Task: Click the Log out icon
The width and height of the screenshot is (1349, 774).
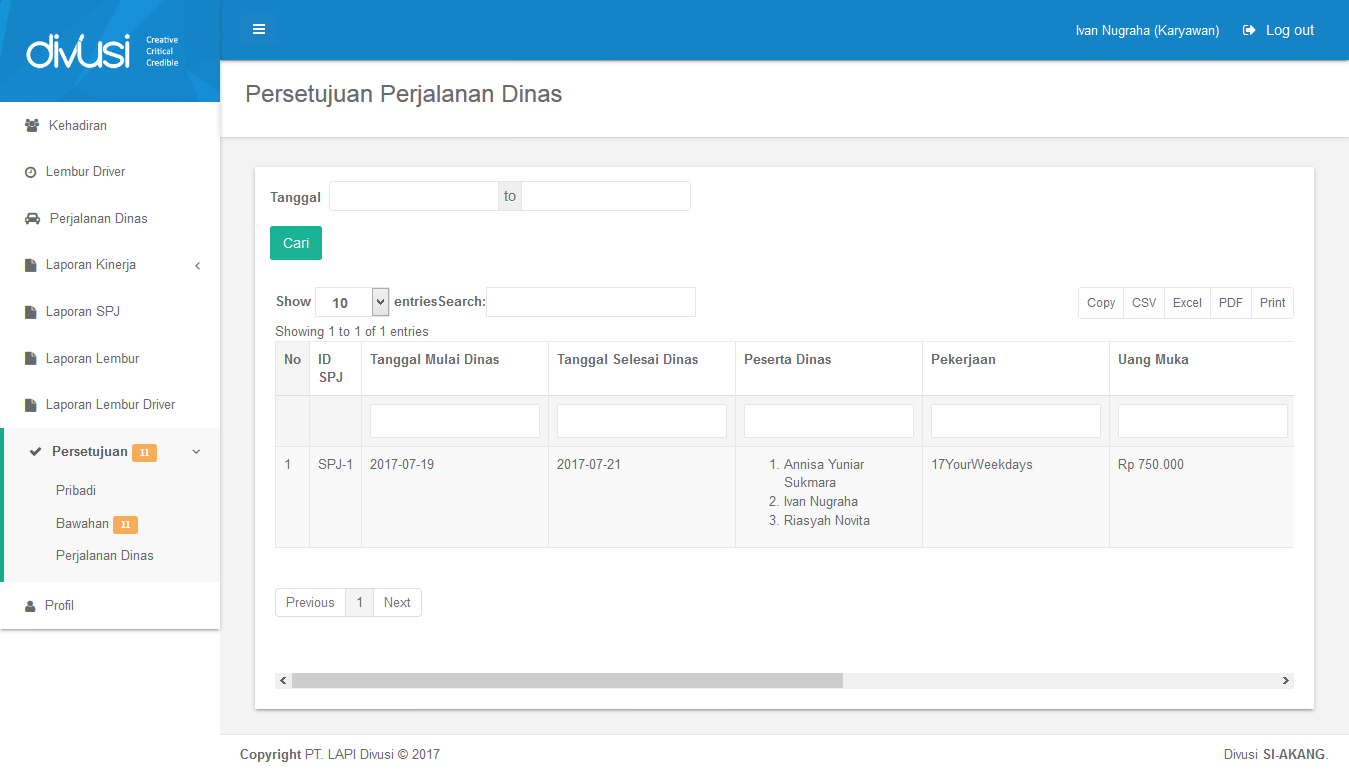Action: coord(1249,30)
